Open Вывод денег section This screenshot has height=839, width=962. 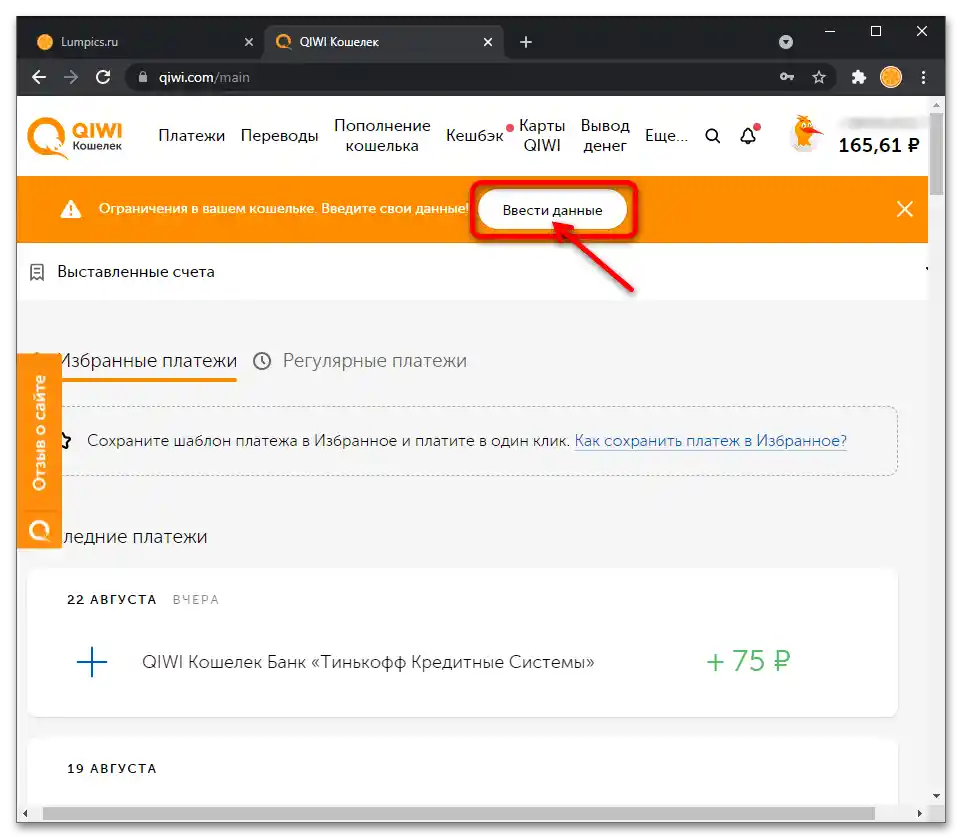pos(605,136)
